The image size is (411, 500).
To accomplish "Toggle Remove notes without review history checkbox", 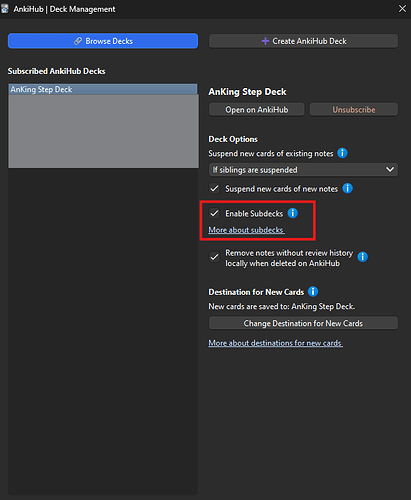I will coord(214,257).
